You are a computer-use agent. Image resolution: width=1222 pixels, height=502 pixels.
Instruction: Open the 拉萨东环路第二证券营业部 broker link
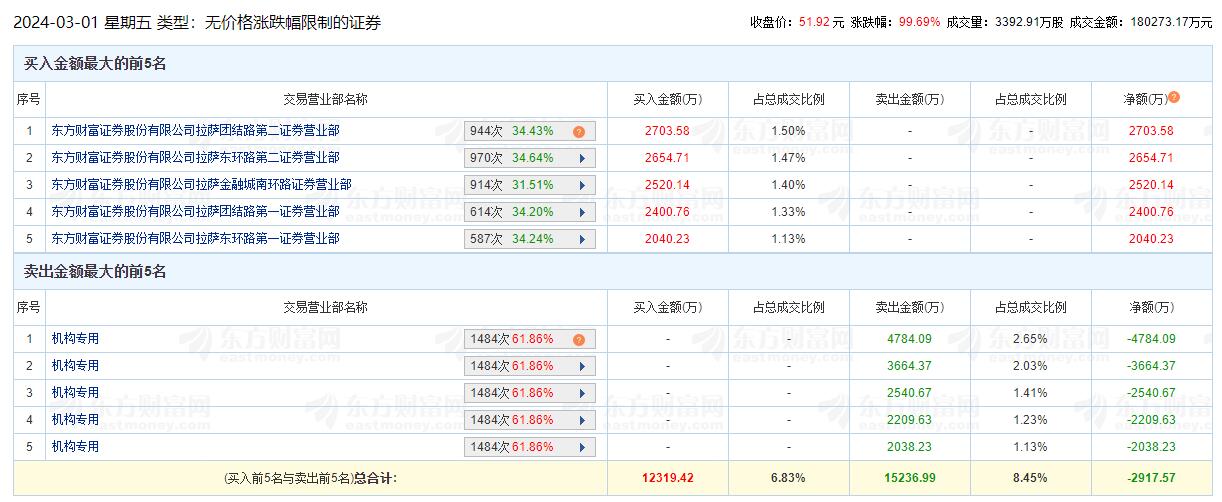pos(195,158)
